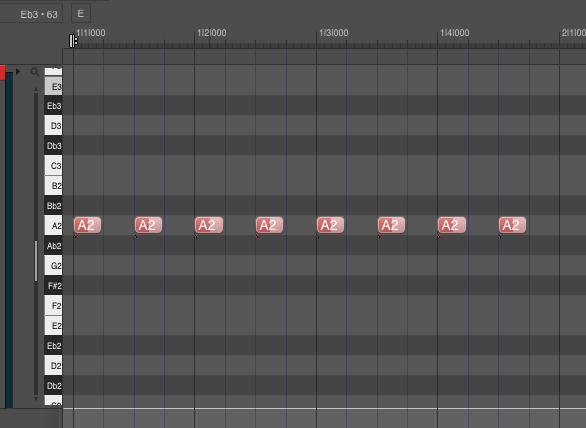Click the Db2 piano key
Viewport: 586px width, 428px height.
point(53,385)
